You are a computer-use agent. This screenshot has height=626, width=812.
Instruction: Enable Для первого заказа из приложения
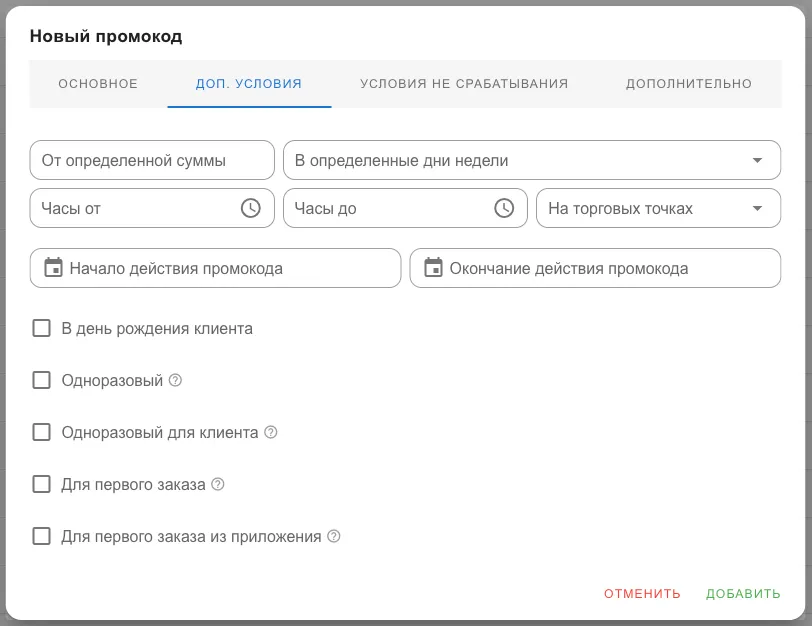[41, 536]
